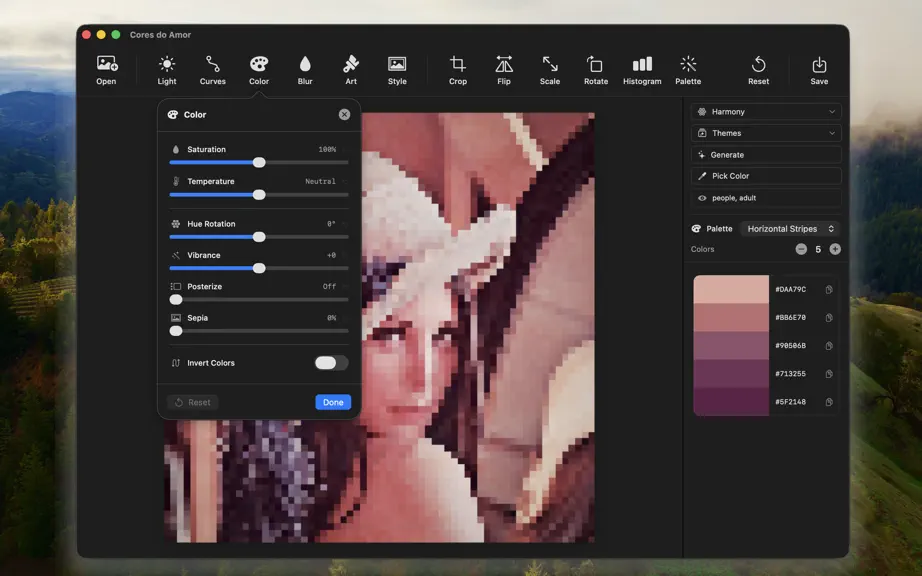Screen dimensions: 922x576
Task: Open the Scale tool
Action: (x=550, y=70)
